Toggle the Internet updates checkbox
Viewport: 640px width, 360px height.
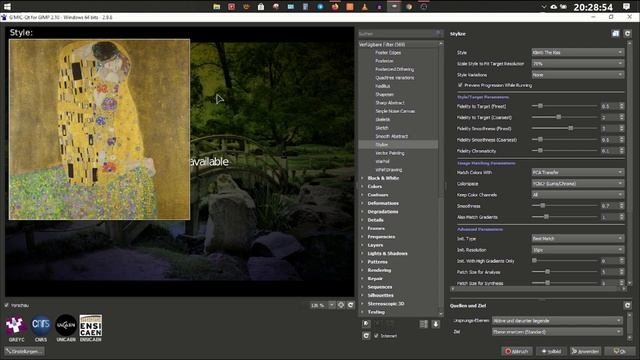[x=376, y=336]
